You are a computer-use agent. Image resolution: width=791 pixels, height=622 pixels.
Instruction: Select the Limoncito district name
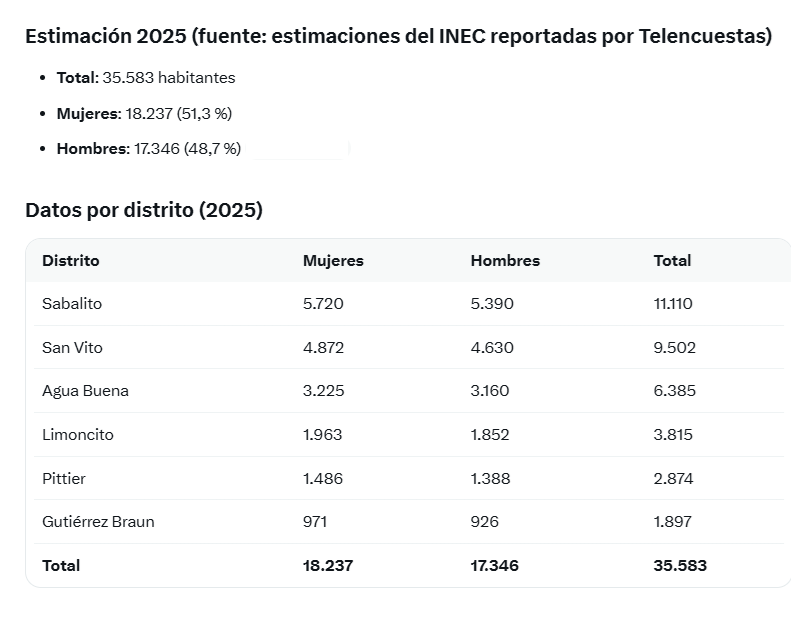click(78, 435)
